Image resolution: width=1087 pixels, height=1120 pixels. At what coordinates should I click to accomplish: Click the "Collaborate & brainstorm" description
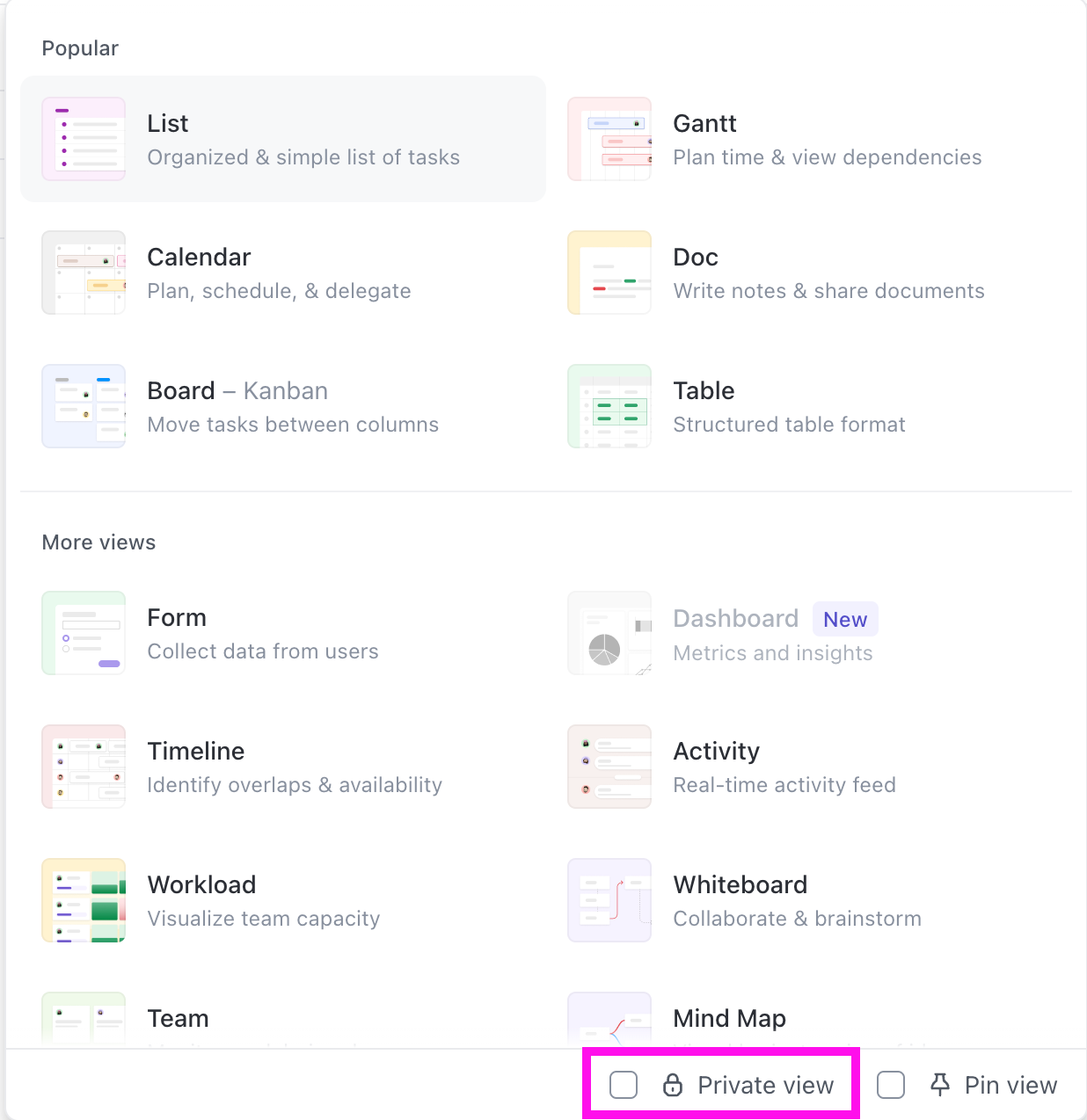coord(797,919)
